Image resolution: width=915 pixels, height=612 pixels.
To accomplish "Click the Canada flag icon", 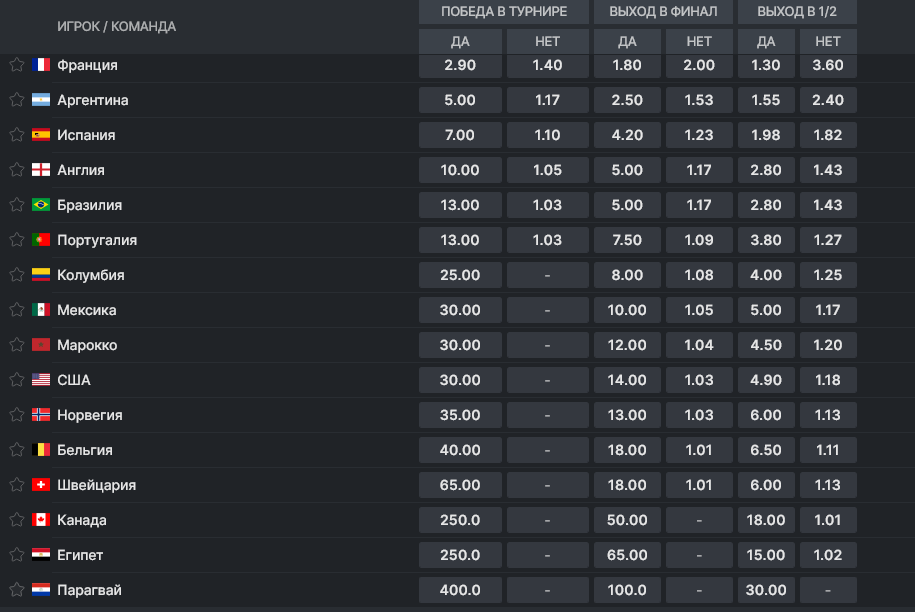I will (x=41, y=520).
